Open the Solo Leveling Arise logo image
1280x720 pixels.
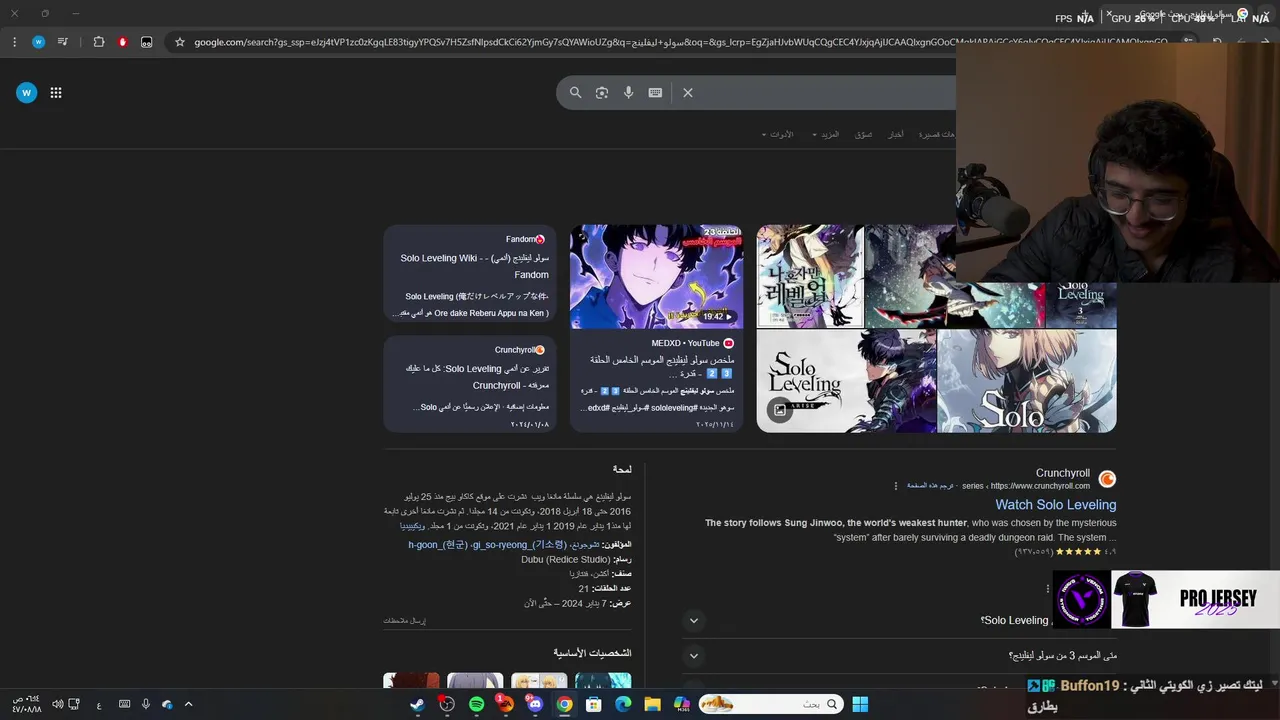[847, 381]
